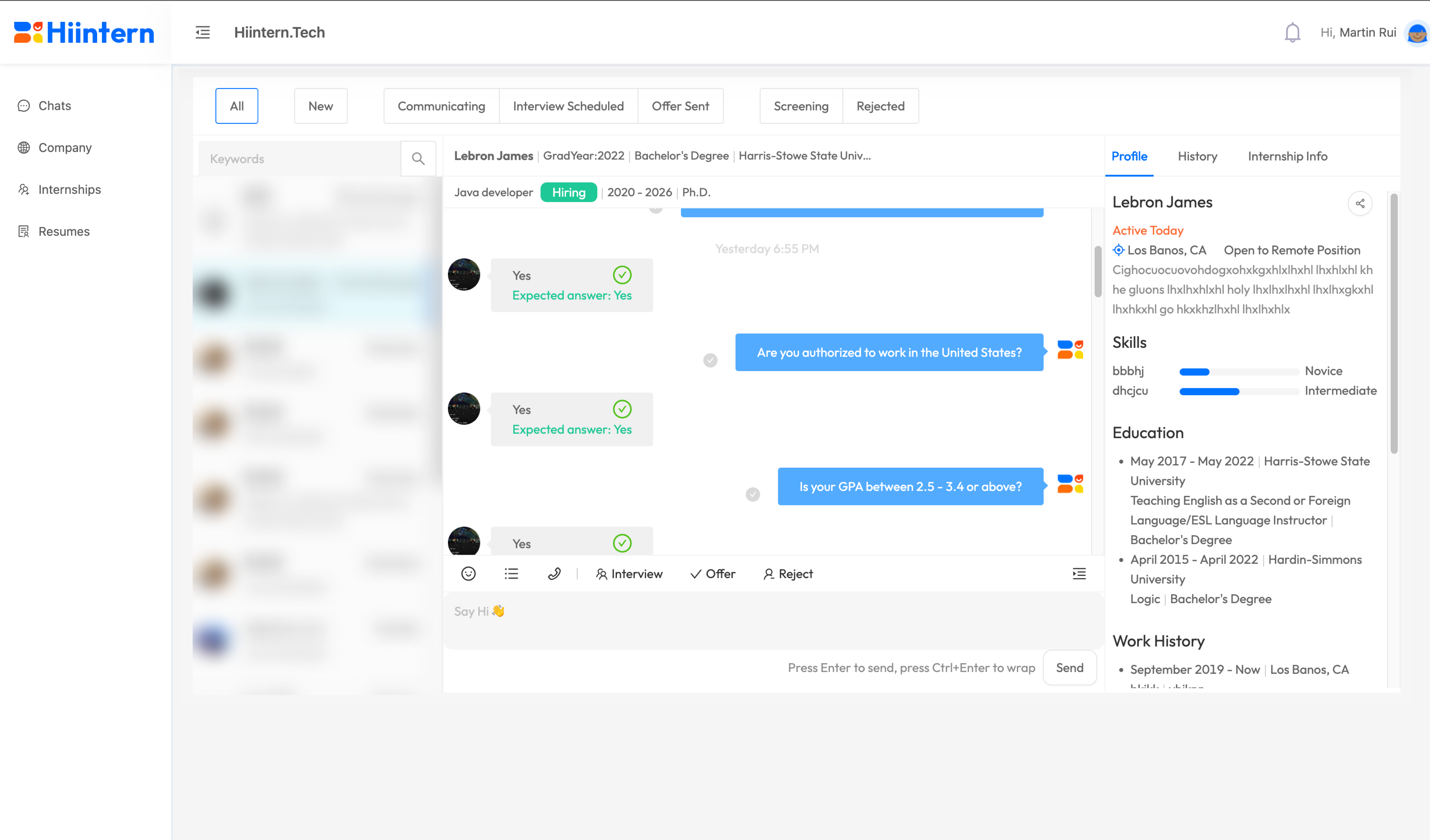Click the Company globe icon
The width and height of the screenshot is (1430, 840).
23,147
